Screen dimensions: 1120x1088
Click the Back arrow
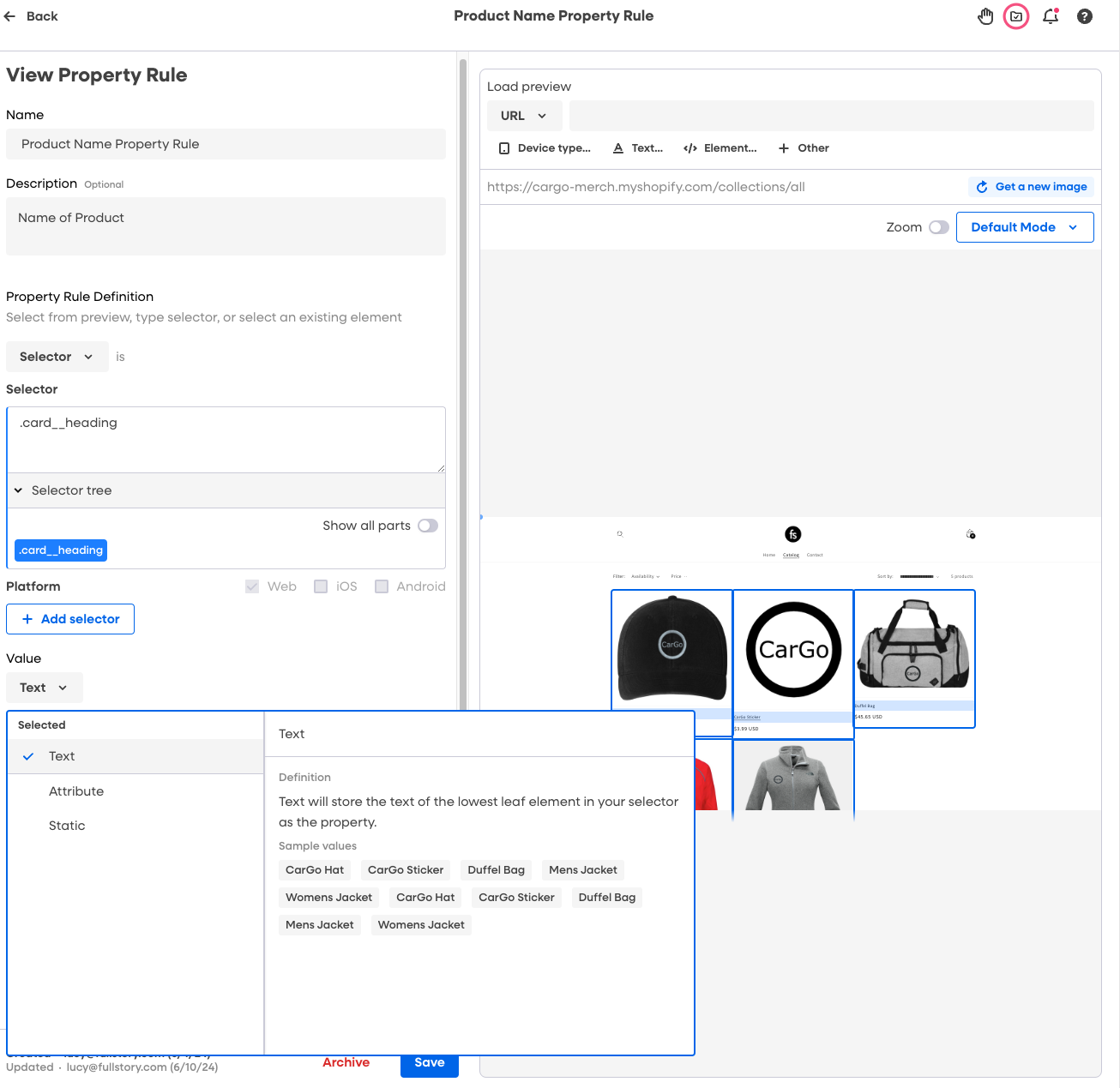point(10,16)
